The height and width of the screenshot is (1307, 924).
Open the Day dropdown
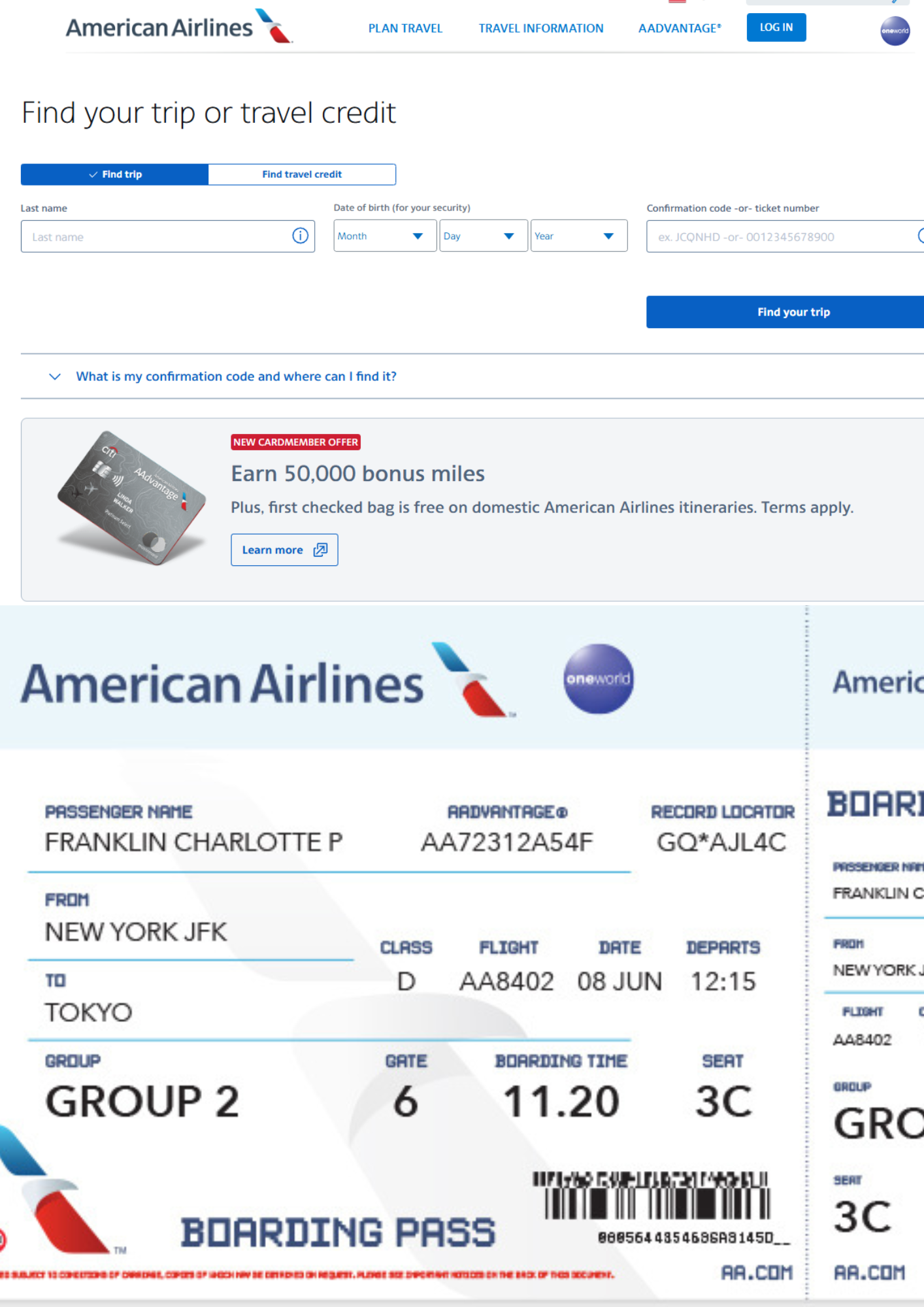pyautogui.click(x=483, y=236)
